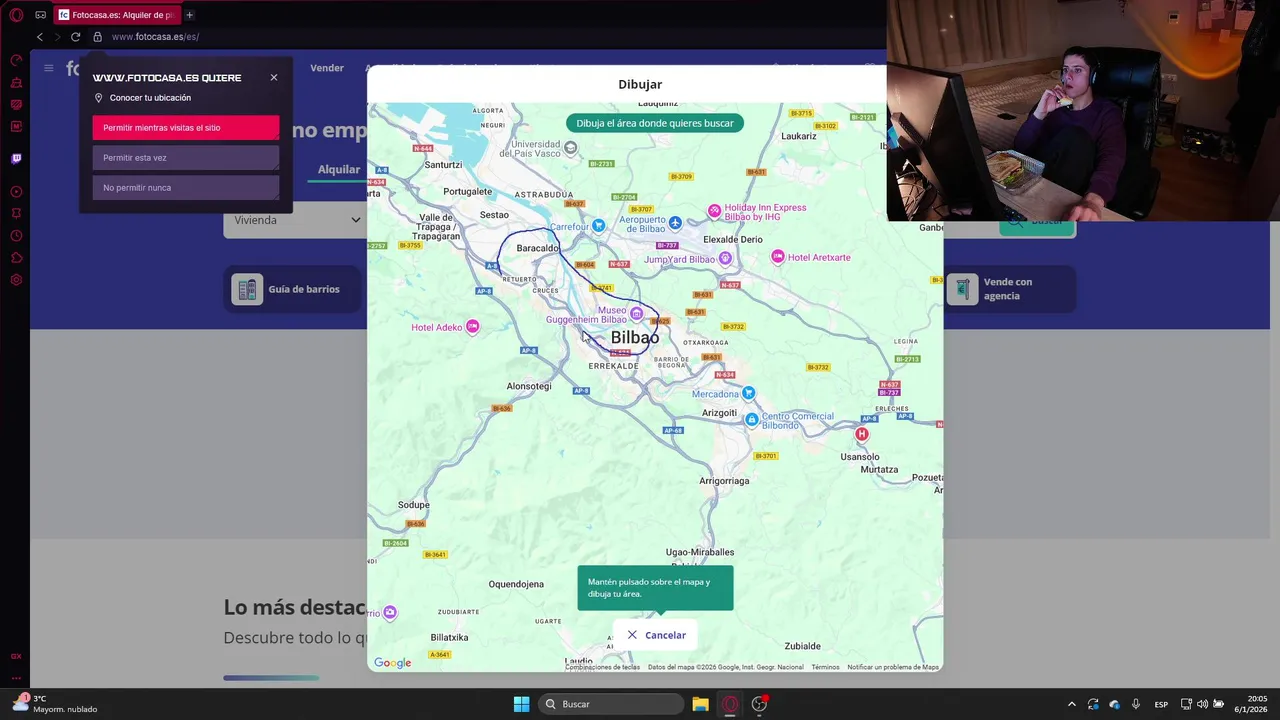
Task: Click the Términos link on the map
Action: point(825,667)
